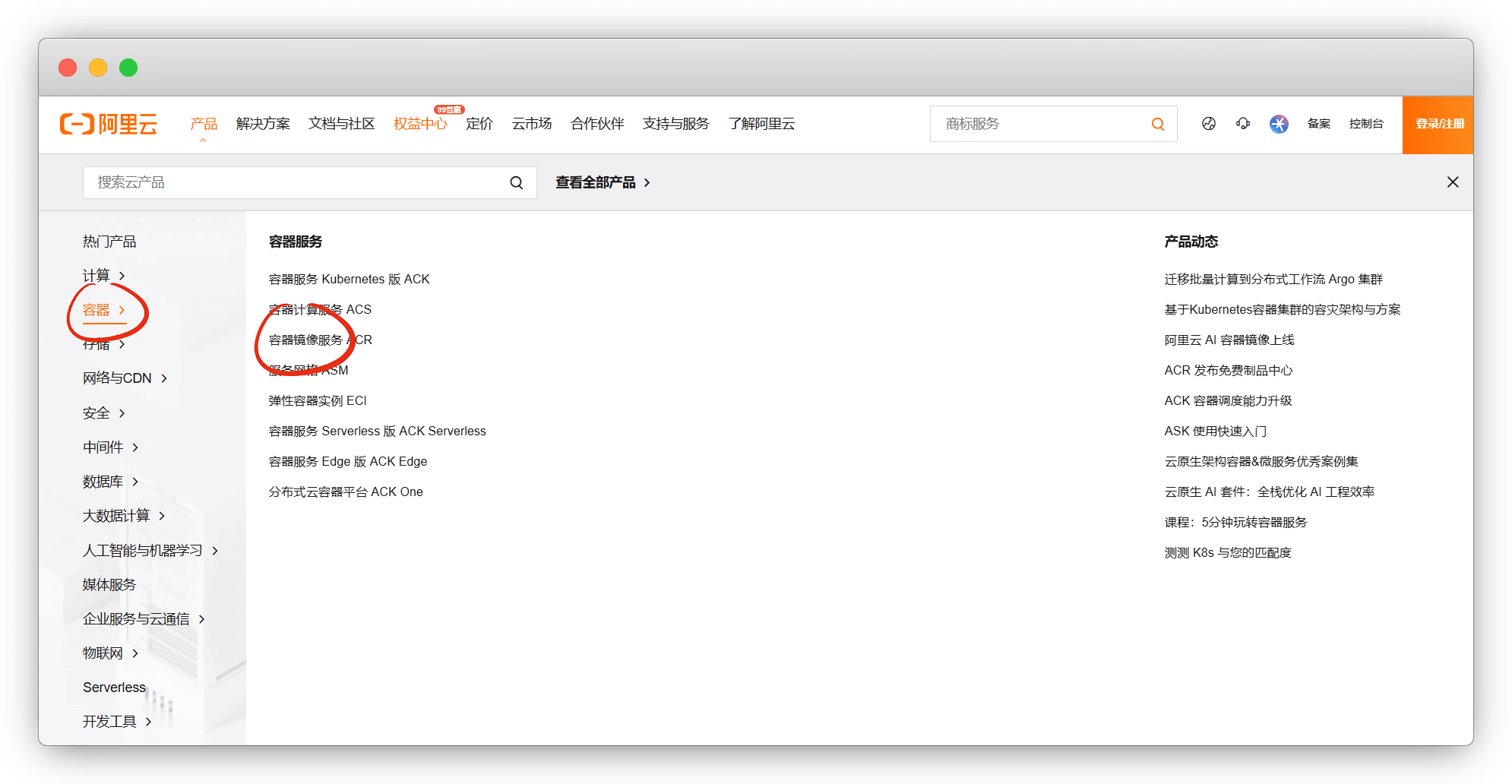Open 容器计算服务 ACS
This screenshot has height=784, width=1512.
(x=320, y=310)
